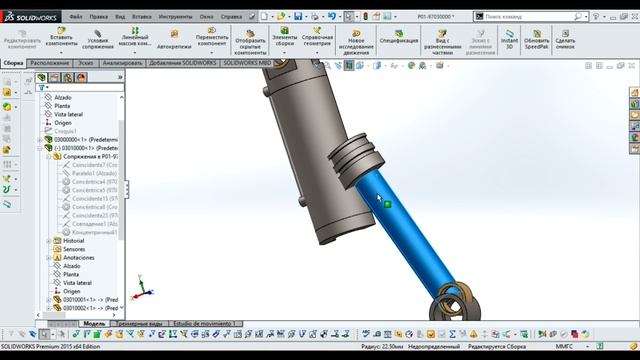Open dropdown arrow under Элементы сборки
This screenshot has width=640, height=360.
(284, 53)
